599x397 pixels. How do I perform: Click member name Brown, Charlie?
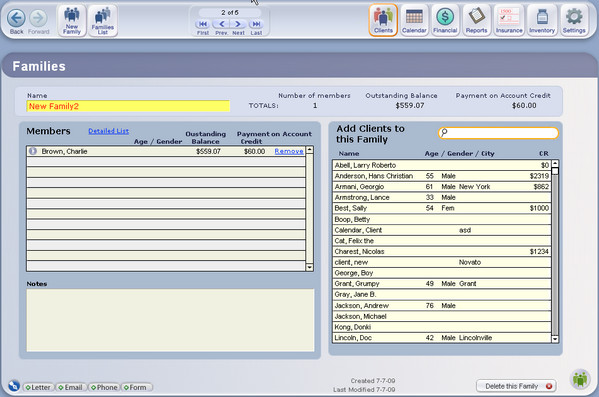point(64,151)
